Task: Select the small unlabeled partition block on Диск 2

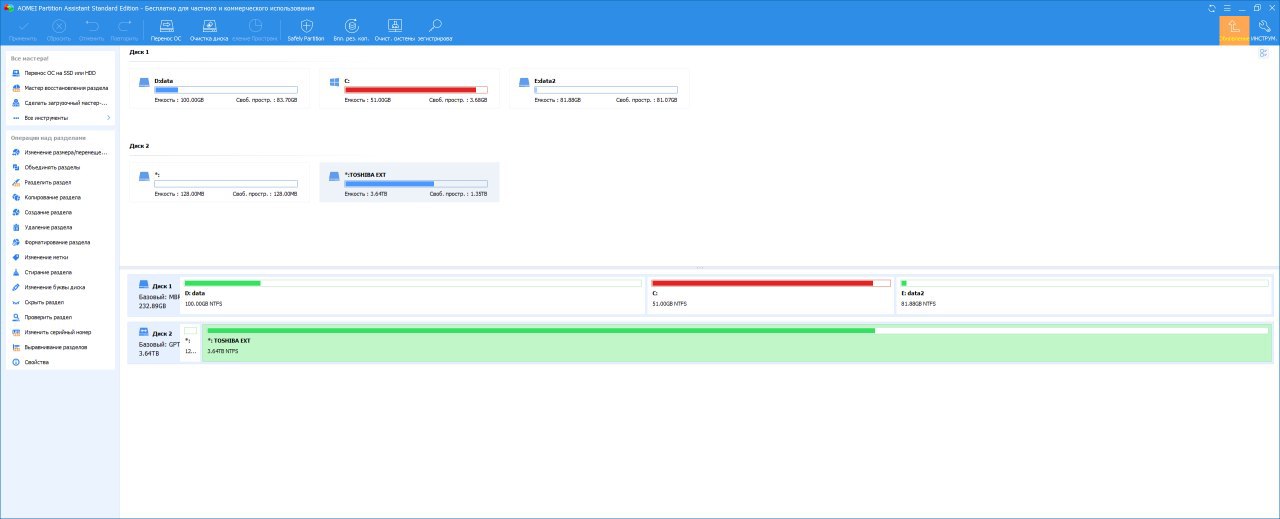Action: click(190, 342)
